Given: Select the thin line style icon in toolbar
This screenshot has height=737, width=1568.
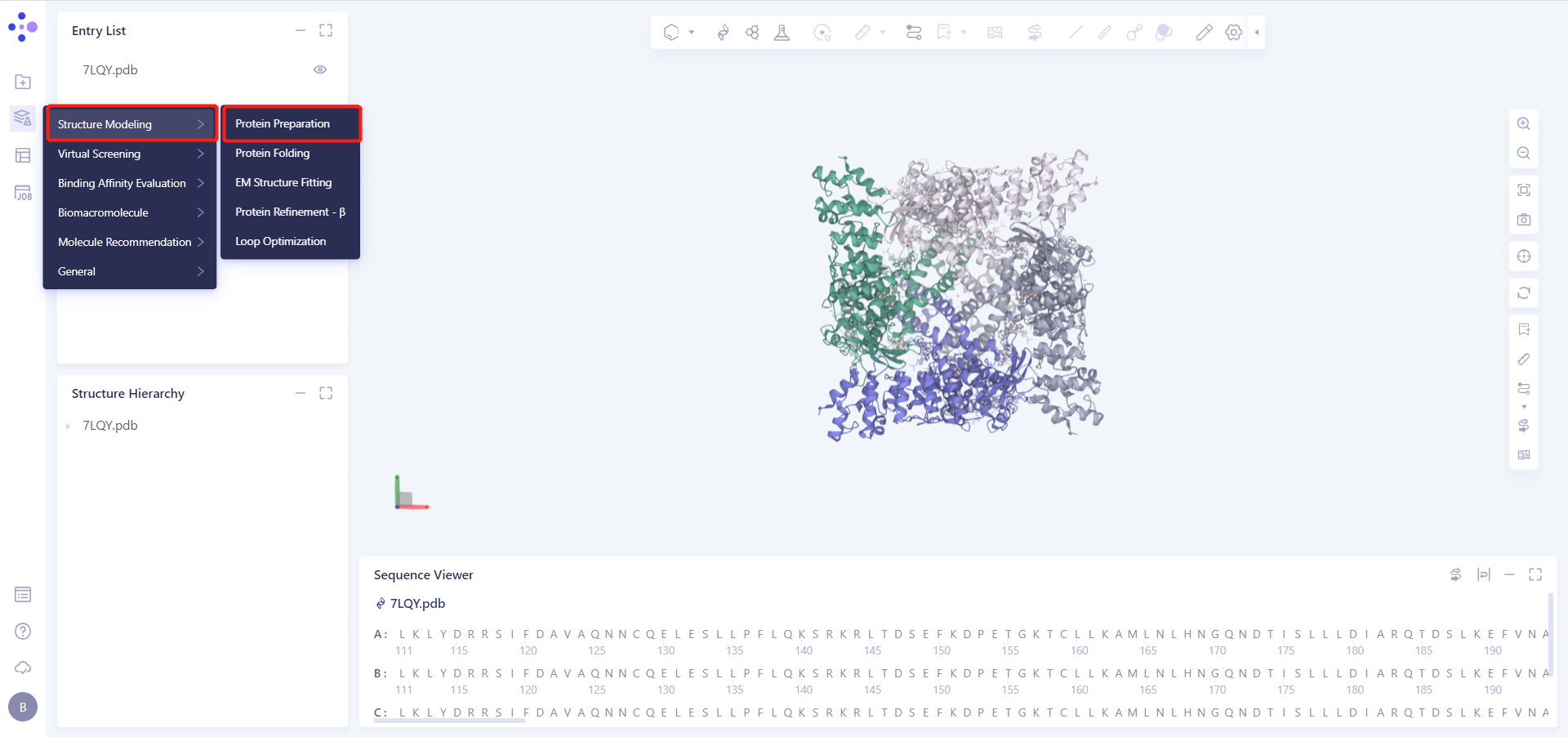Looking at the screenshot, I should click(x=1076, y=33).
